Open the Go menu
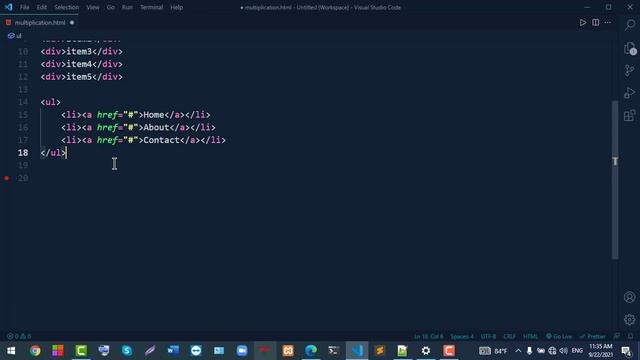Image resolution: width=640 pixels, height=360 pixels. point(111,7)
